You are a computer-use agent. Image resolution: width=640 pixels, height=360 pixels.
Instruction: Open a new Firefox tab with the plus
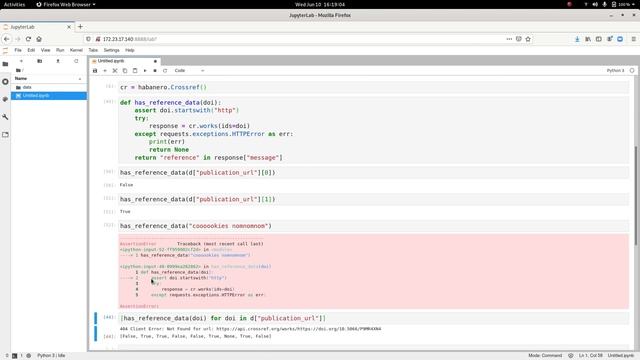[x=80, y=27]
